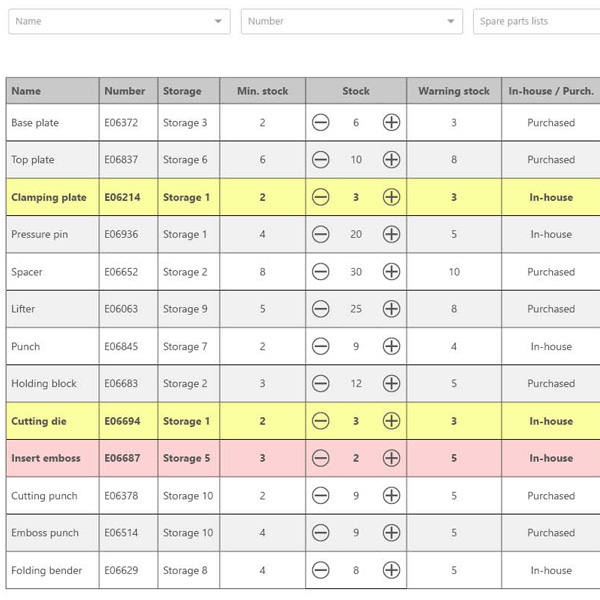Sort by the Number column header
The height and width of the screenshot is (600, 600).
128,91
